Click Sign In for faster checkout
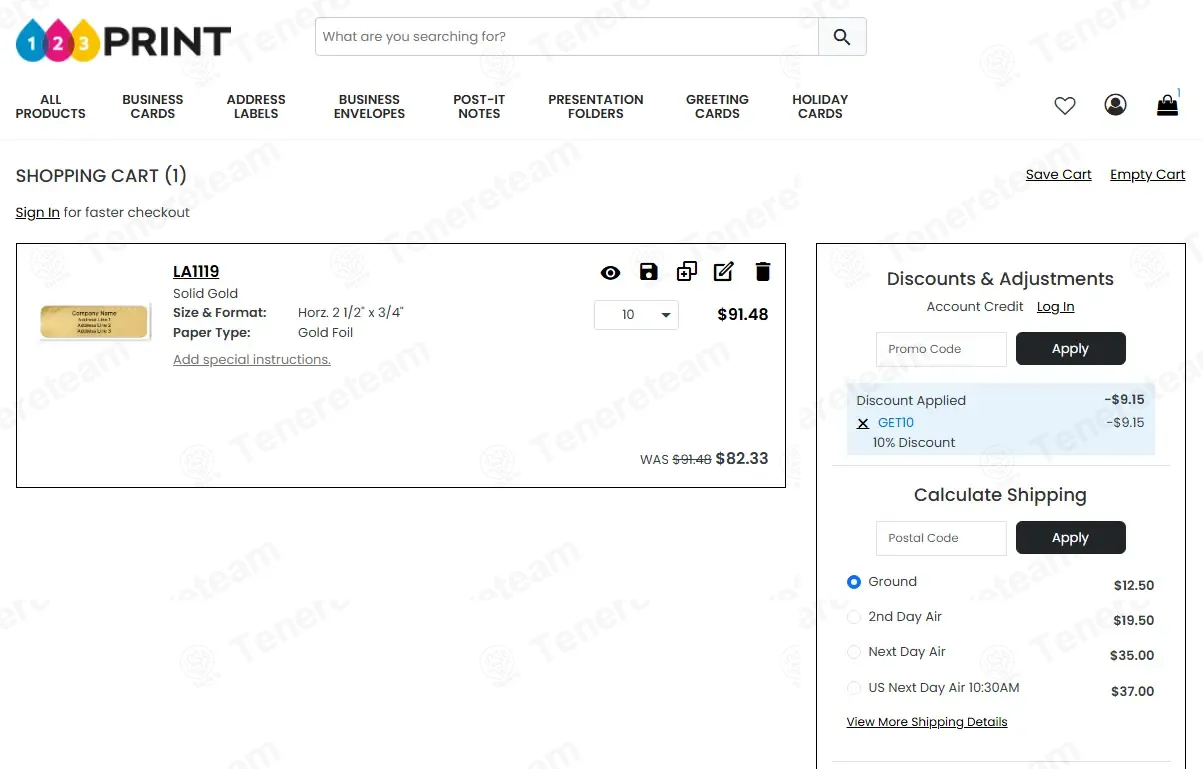The height and width of the screenshot is (769, 1203). point(37,213)
